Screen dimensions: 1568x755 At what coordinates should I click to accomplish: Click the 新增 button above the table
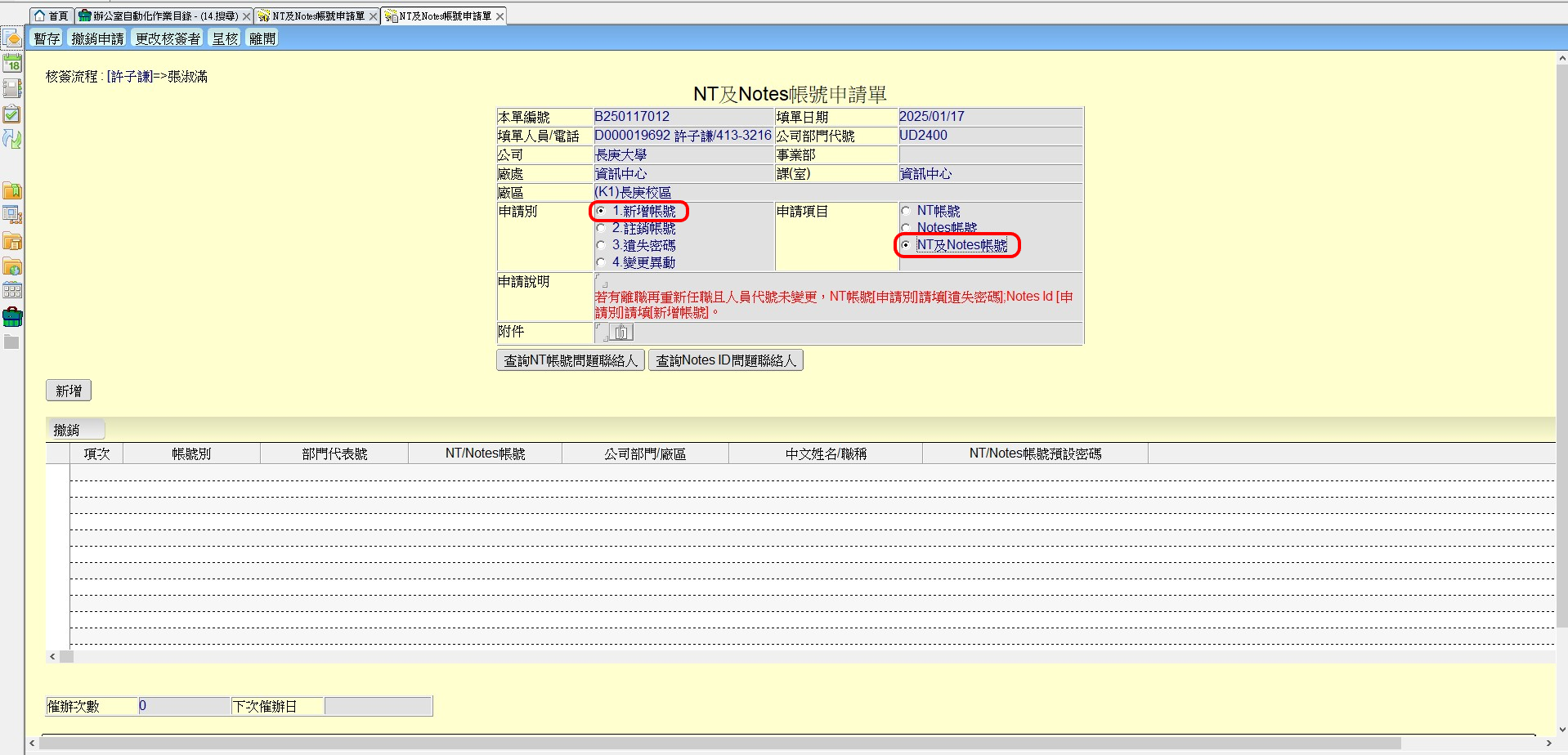[x=69, y=391]
